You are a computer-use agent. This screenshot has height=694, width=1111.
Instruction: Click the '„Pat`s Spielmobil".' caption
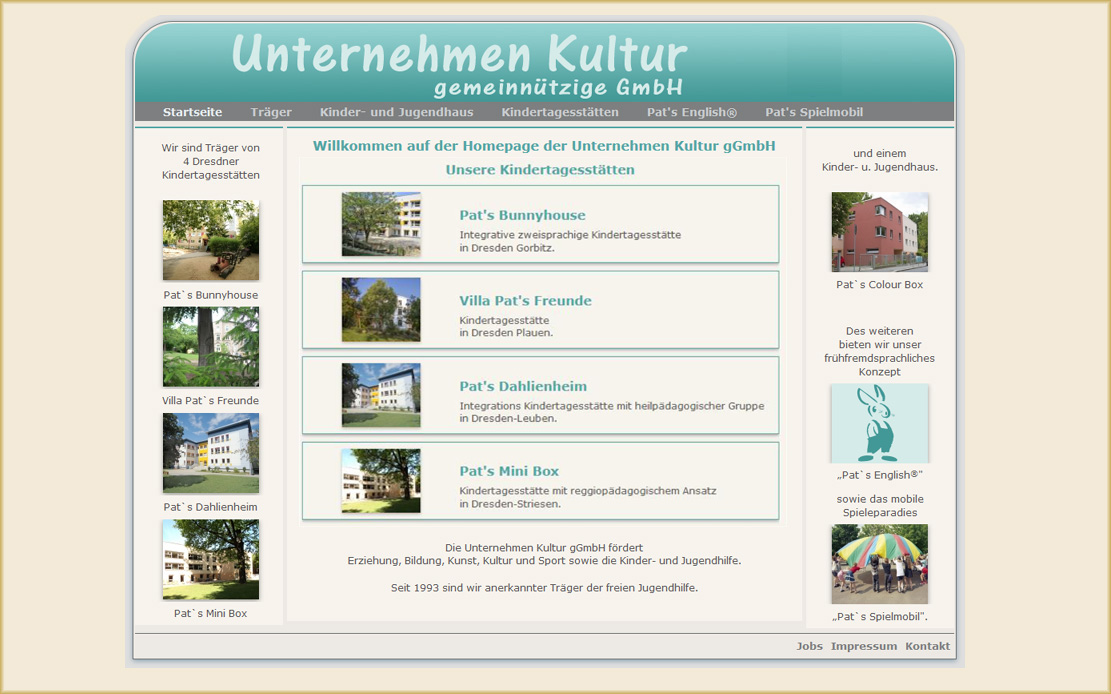(879, 617)
